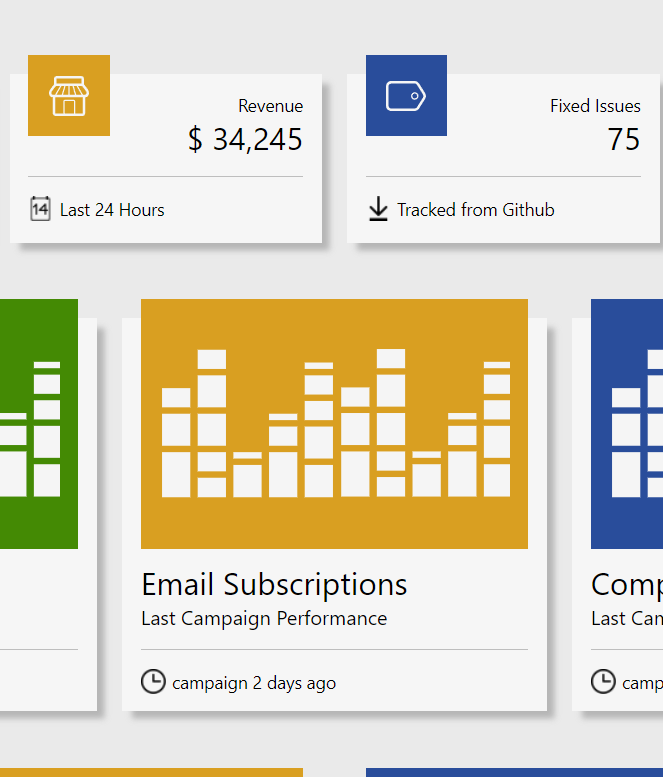The width and height of the screenshot is (663, 777).
Task: Select the Last Campaign Performance subtitle
Action: (264, 618)
